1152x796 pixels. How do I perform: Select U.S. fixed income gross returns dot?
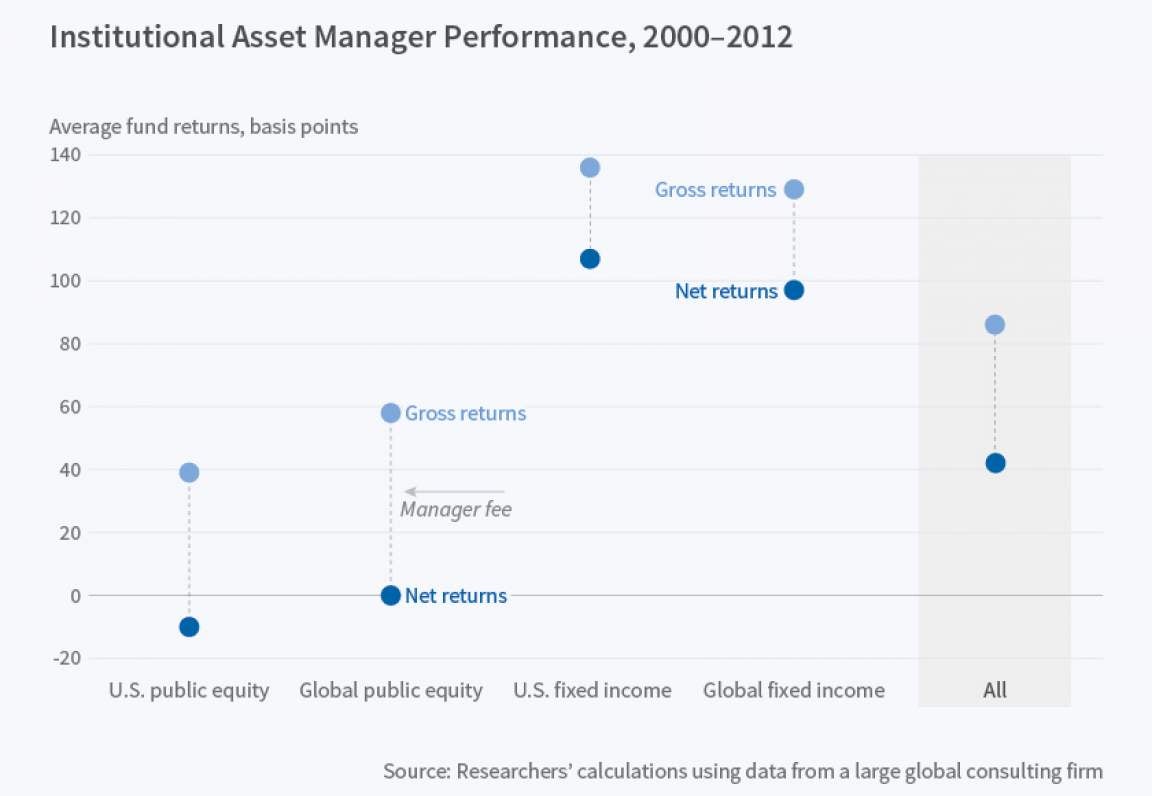pyautogui.click(x=590, y=167)
